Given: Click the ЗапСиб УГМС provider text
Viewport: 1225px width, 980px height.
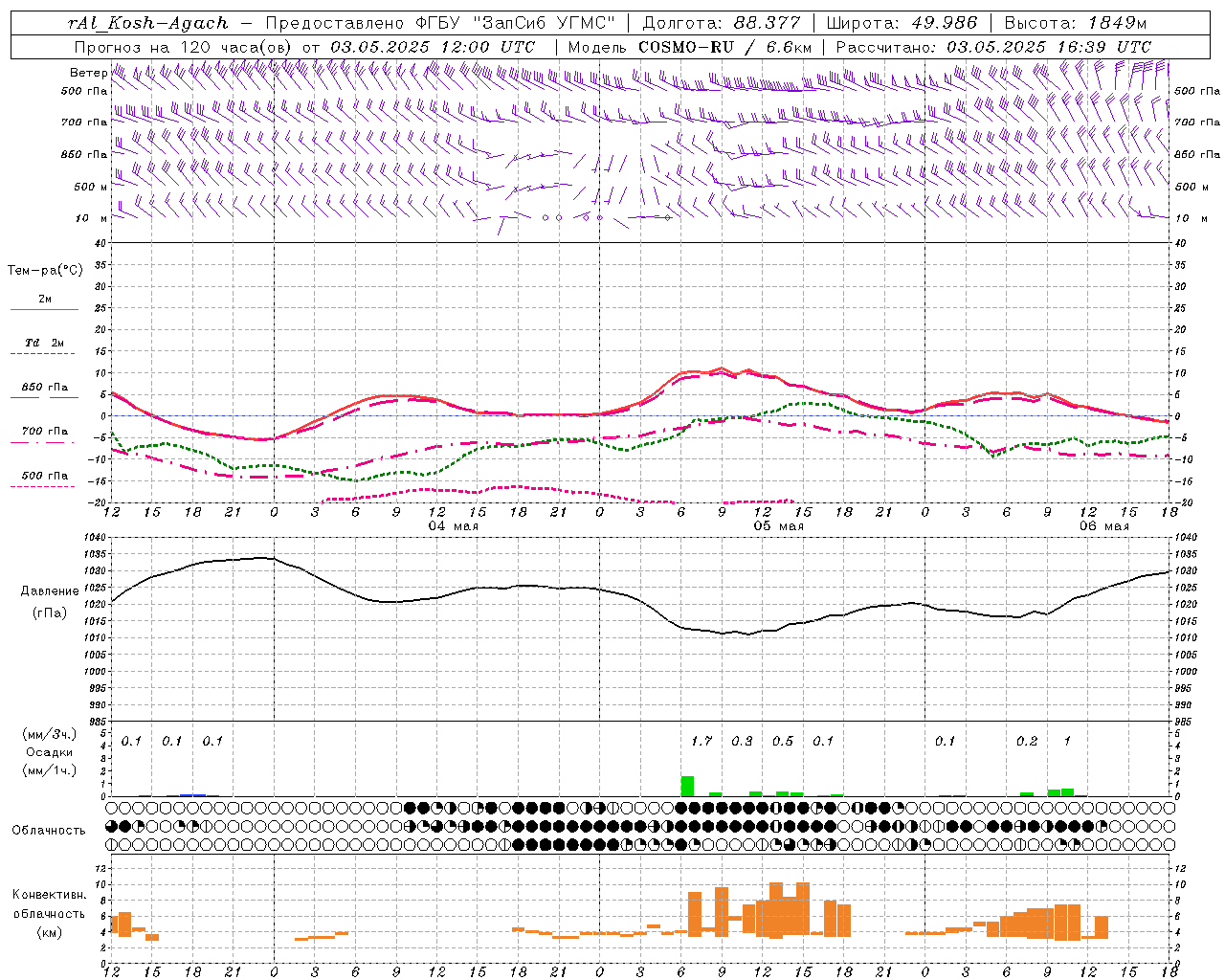Looking at the screenshot, I should 545,23.
